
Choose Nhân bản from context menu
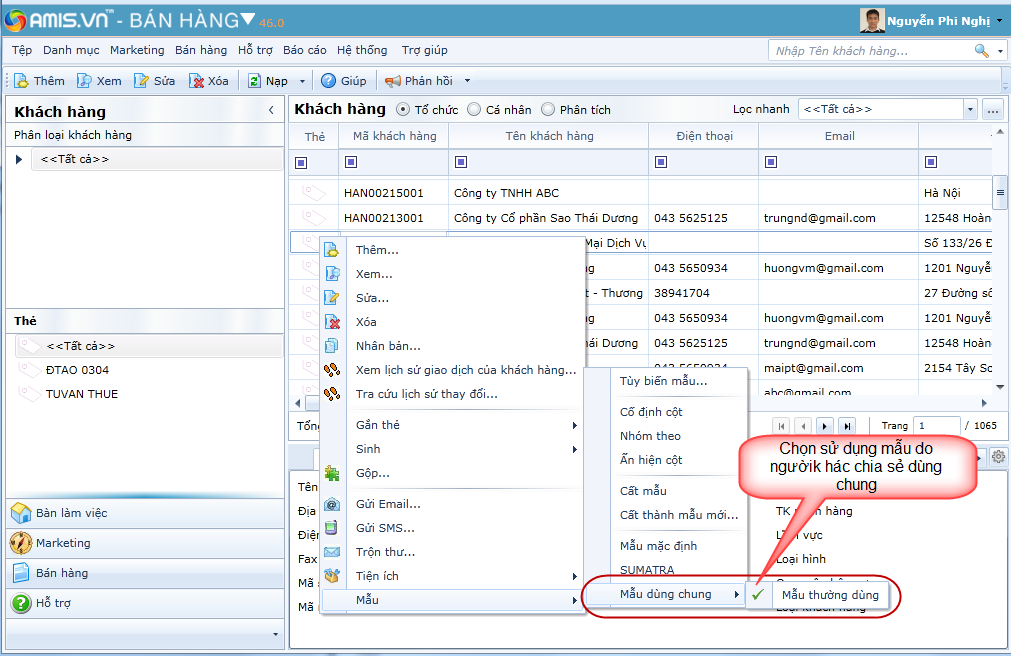click(x=388, y=346)
